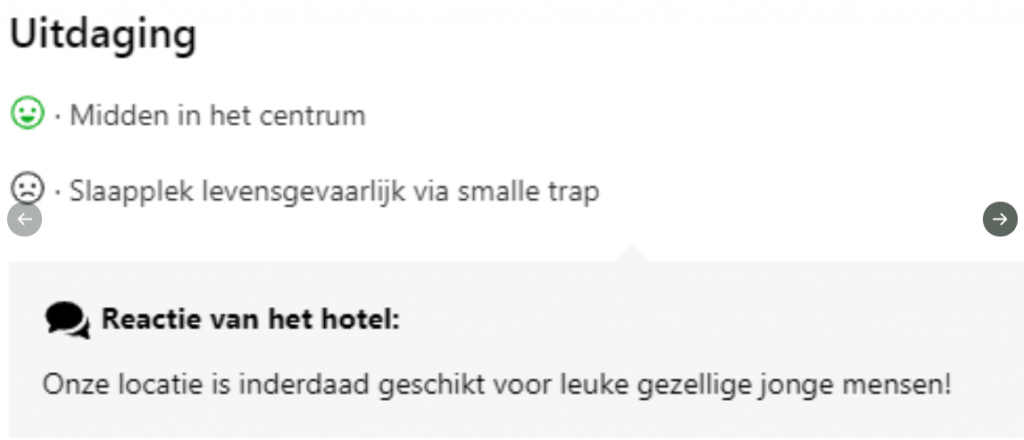1024x440 pixels.
Task: Click the gray sad face icon
Action: click(x=28, y=188)
